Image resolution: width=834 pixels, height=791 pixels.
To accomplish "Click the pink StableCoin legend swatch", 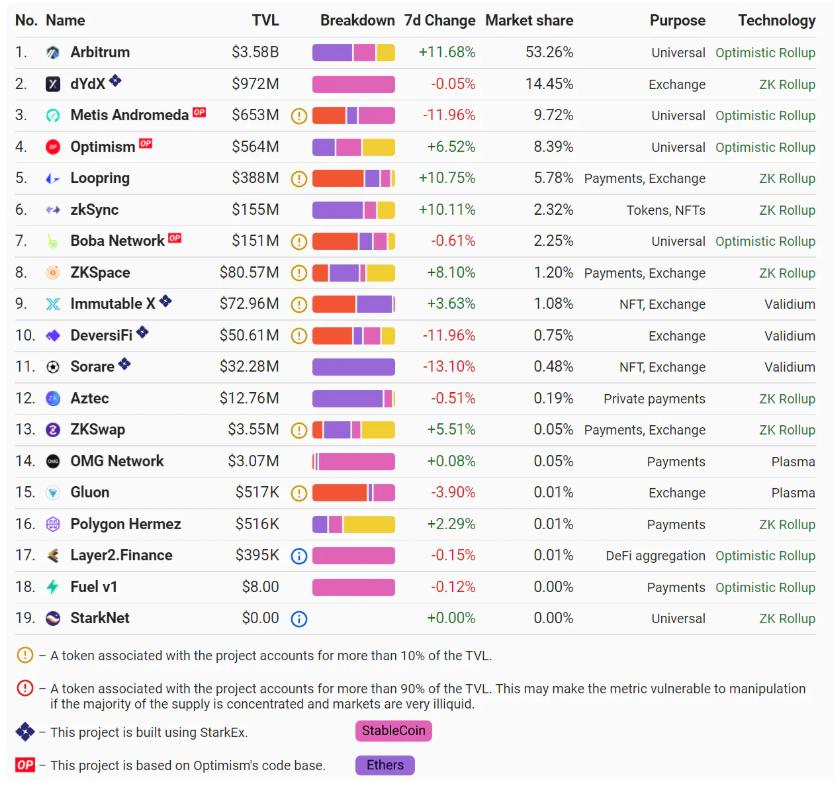I will (x=393, y=731).
